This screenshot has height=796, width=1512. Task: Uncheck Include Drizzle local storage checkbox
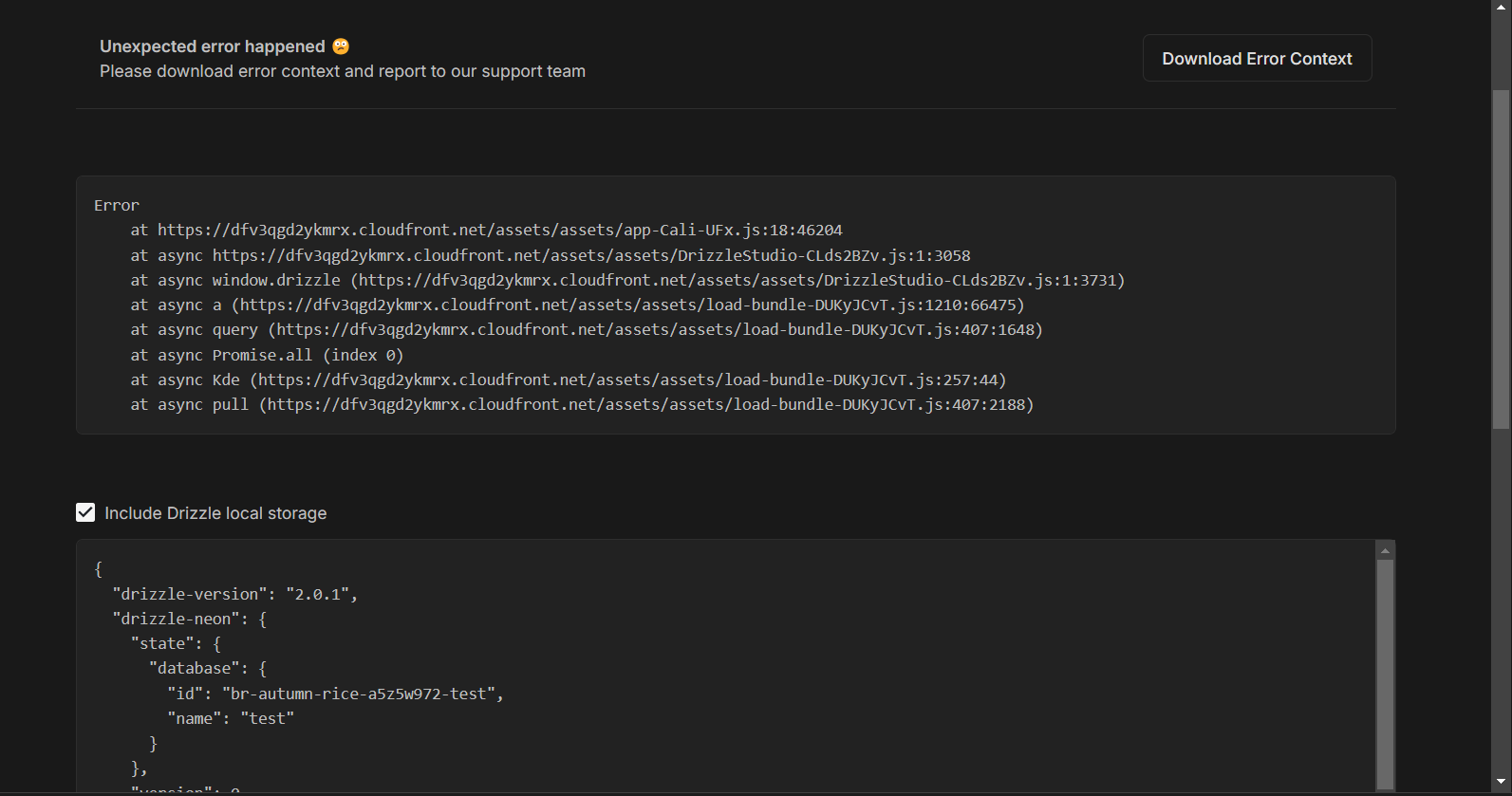coord(85,512)
